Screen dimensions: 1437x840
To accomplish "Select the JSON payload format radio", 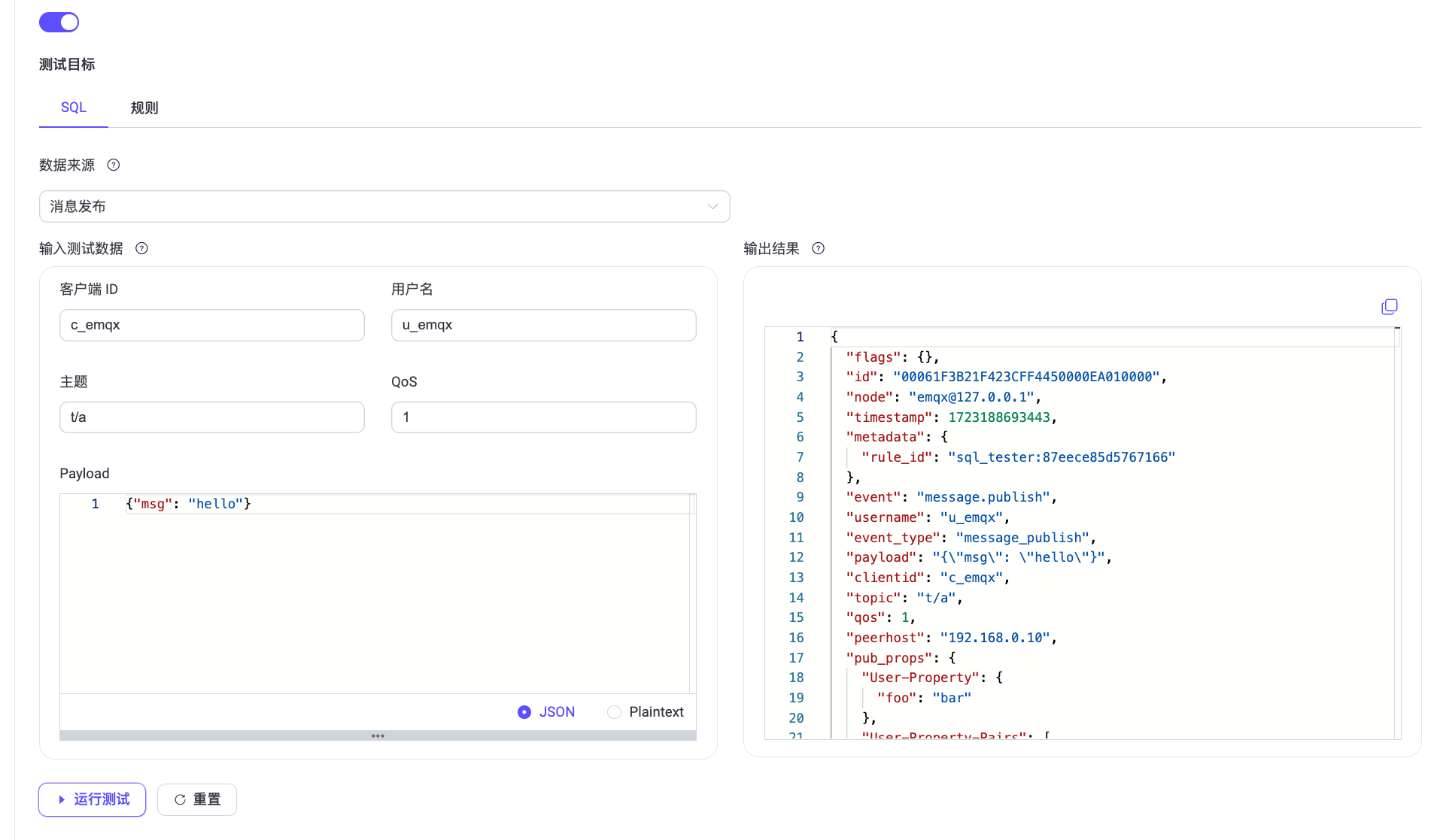I will (x=524, y=712).
